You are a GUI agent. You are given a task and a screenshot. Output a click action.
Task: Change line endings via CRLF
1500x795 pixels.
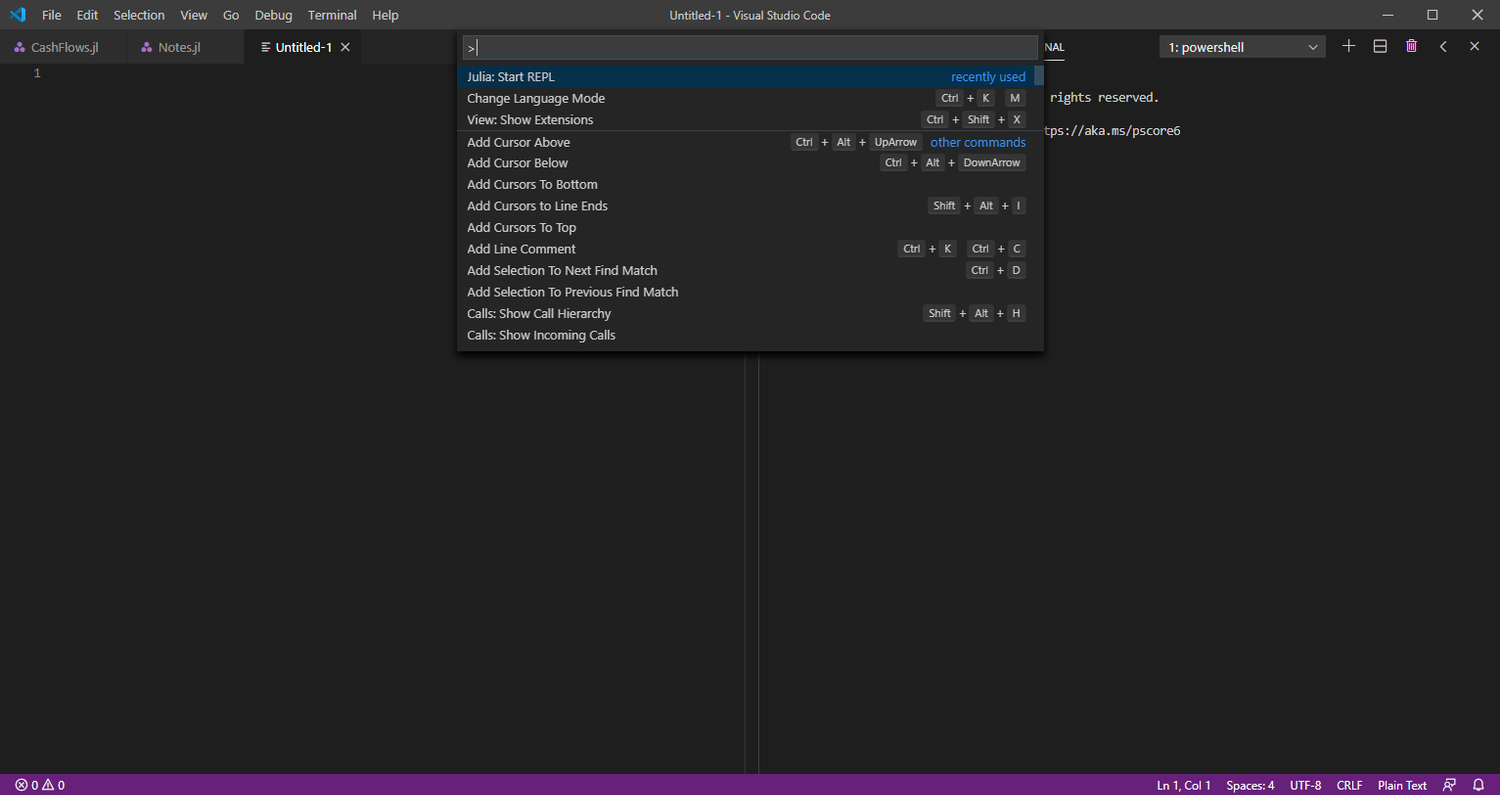pos(1349,785)
